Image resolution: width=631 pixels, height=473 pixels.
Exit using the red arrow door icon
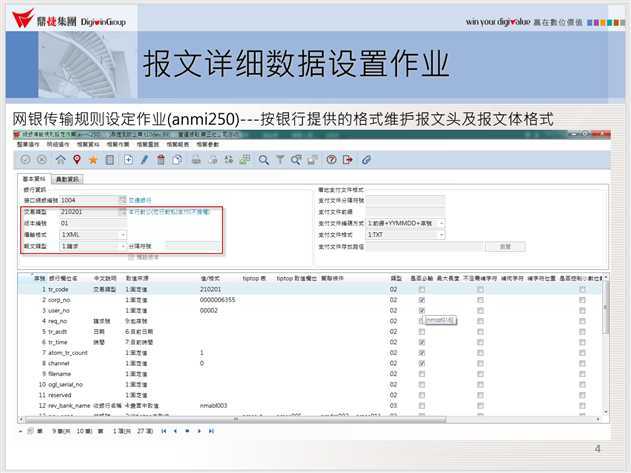(x=348, y=160)
